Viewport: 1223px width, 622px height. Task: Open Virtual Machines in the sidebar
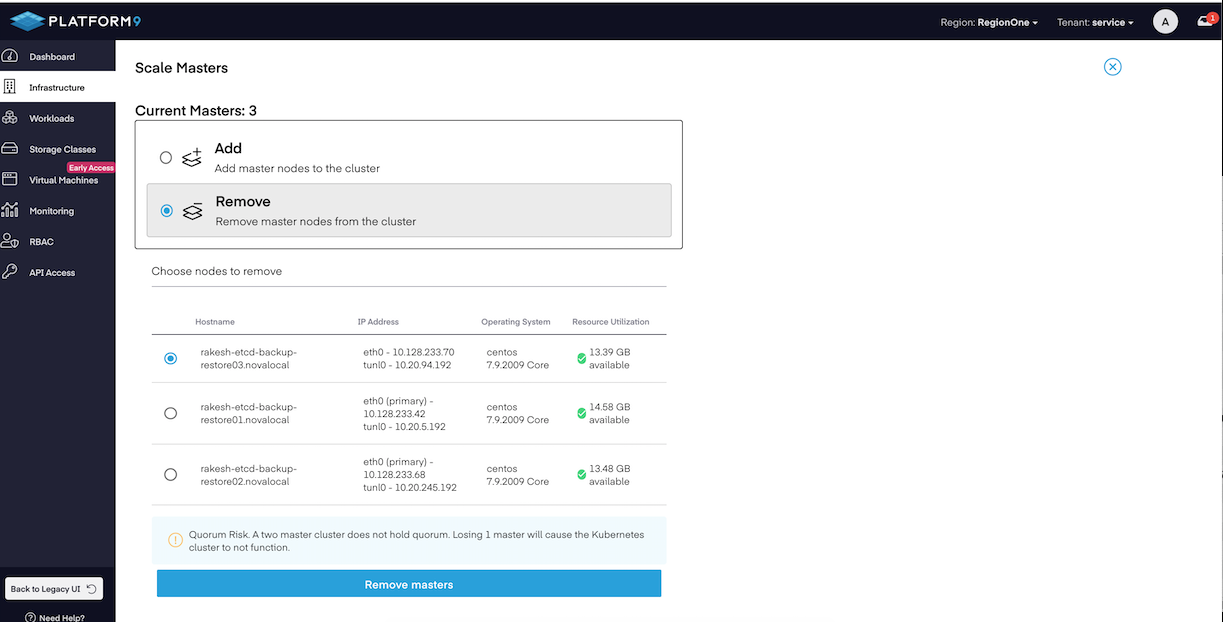pos(58,180)
